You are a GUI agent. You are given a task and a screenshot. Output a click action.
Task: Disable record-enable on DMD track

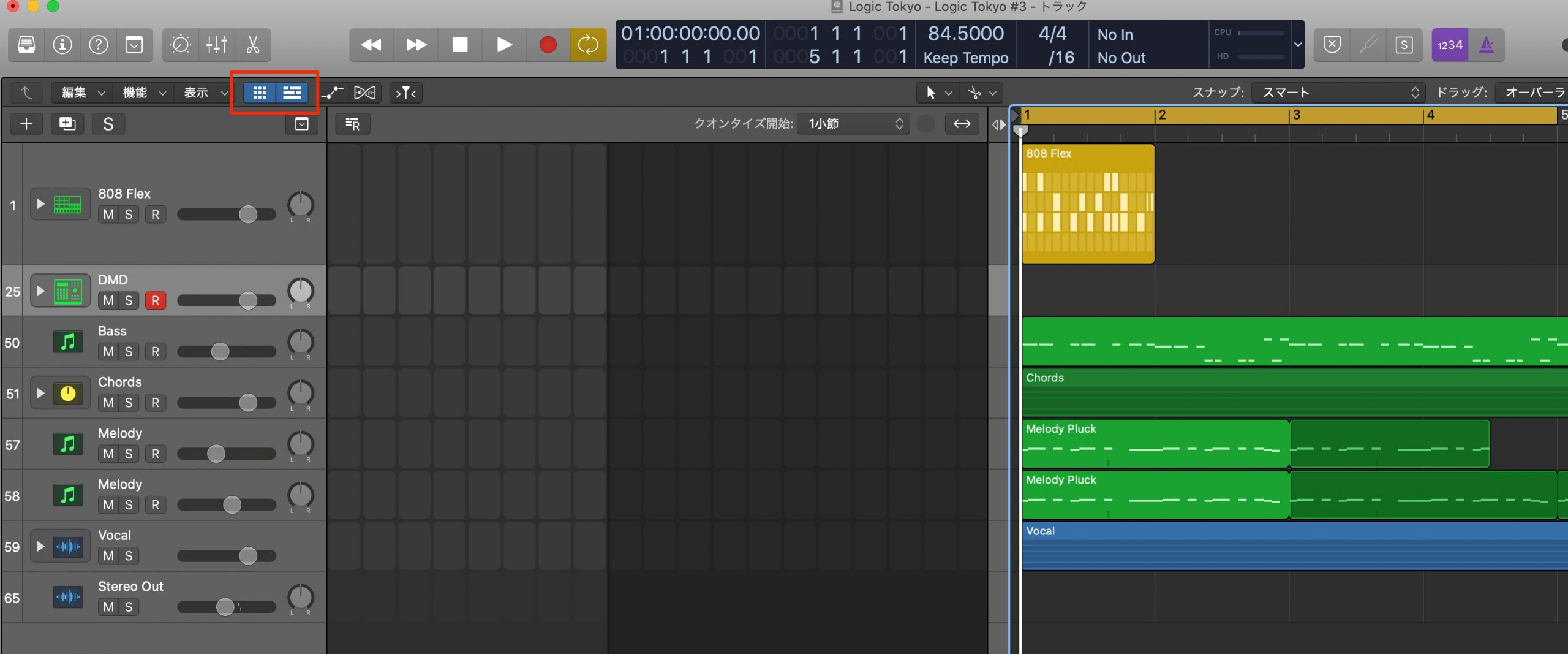(x=155, y=300)
